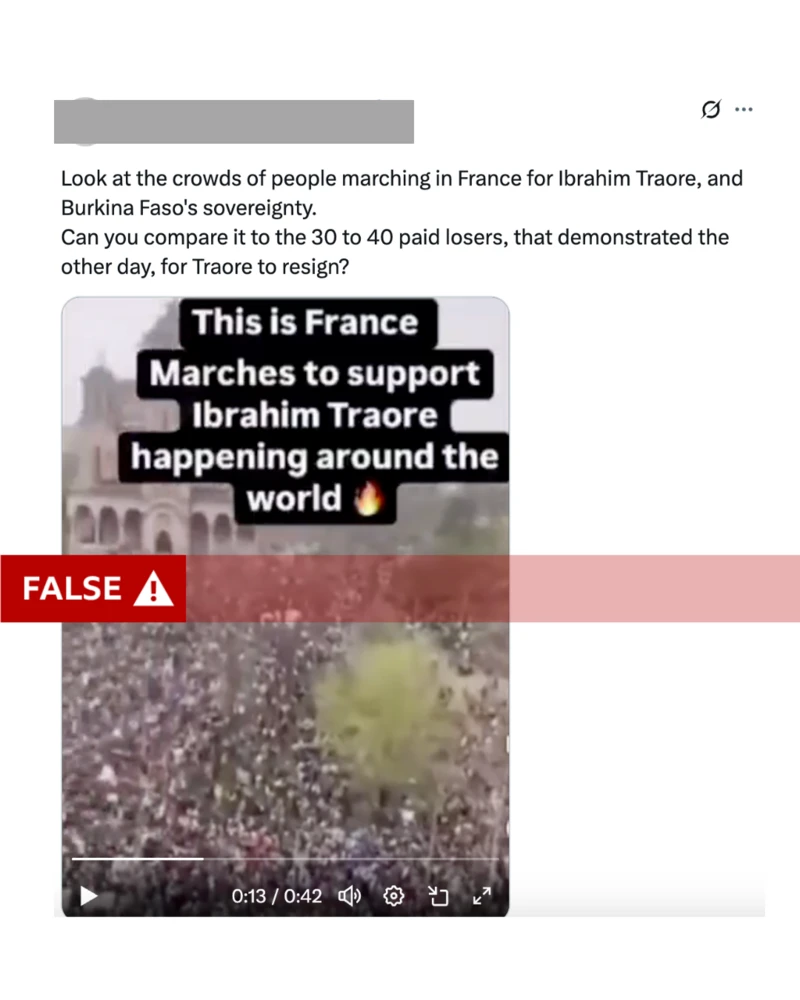Click the 'This is France' video caption
Image resolution: width=800 pixels, height=1000 pixels.
point(306,322)
